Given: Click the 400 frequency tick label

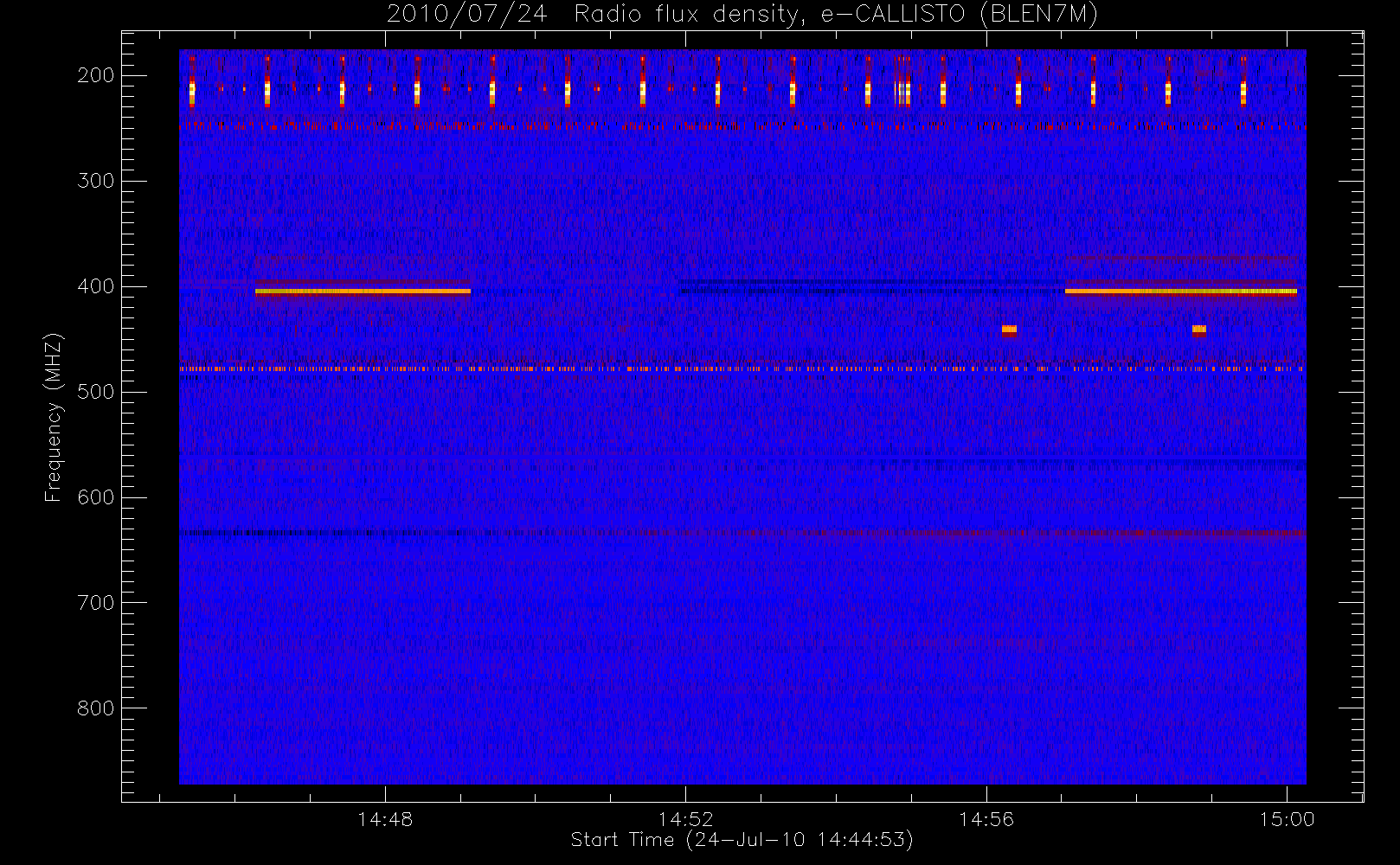Looking at the screenshot, I should [96, 286].
